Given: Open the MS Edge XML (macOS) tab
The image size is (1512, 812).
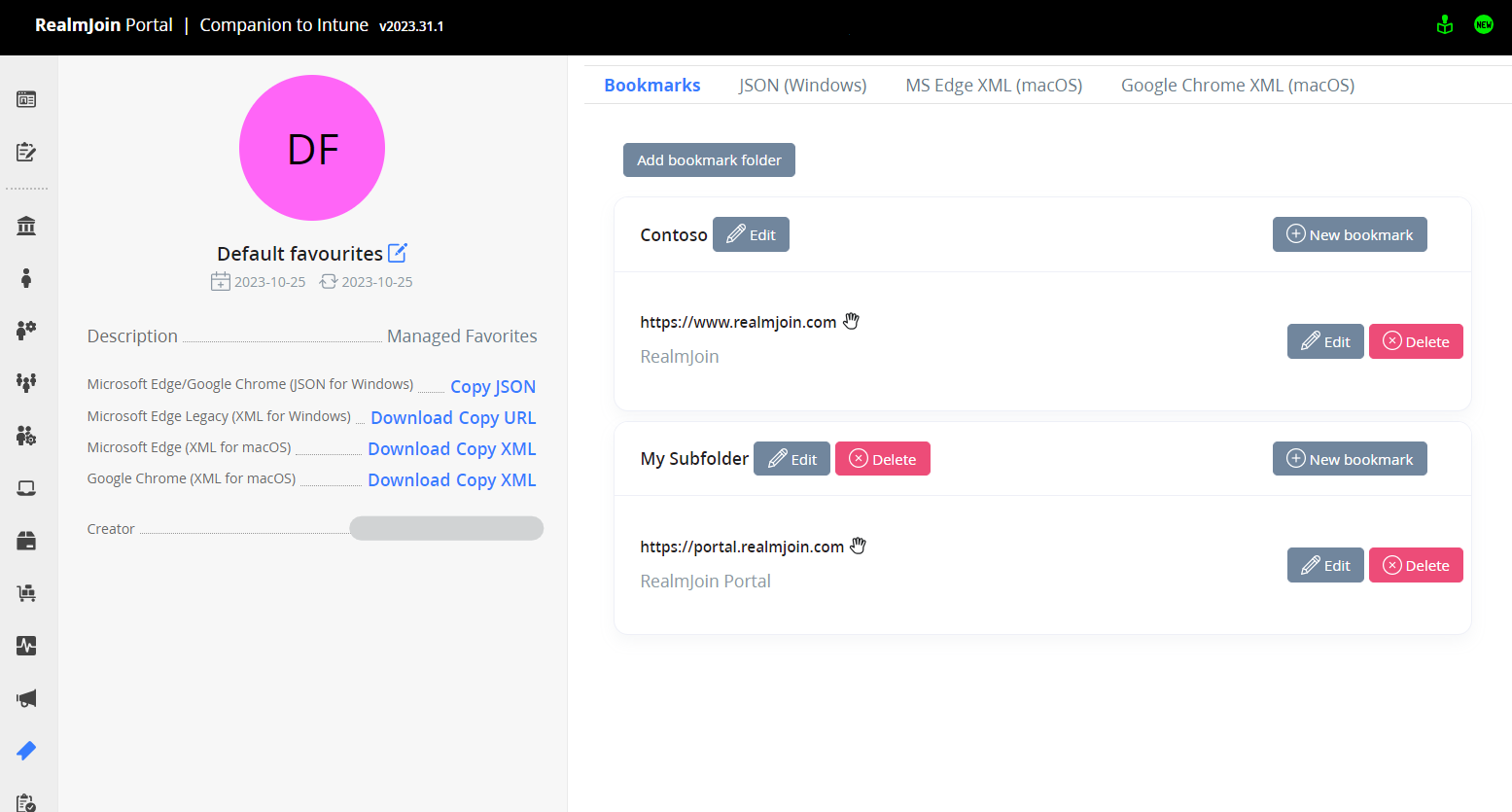Looking at the screenshot, I should tap(993, 86).
